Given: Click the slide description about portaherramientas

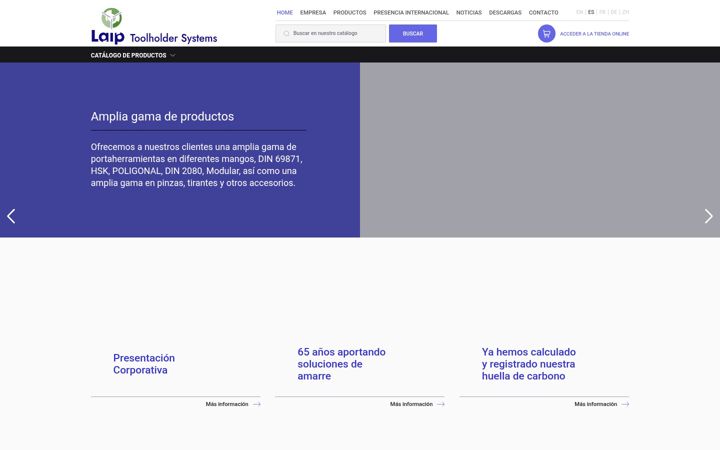Looking at the screenshot, I should click(197, 165).
